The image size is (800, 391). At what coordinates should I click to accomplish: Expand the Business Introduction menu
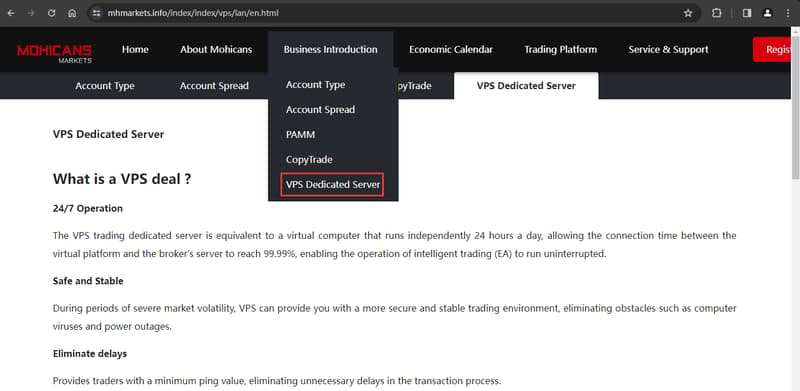tap(331, 50)
